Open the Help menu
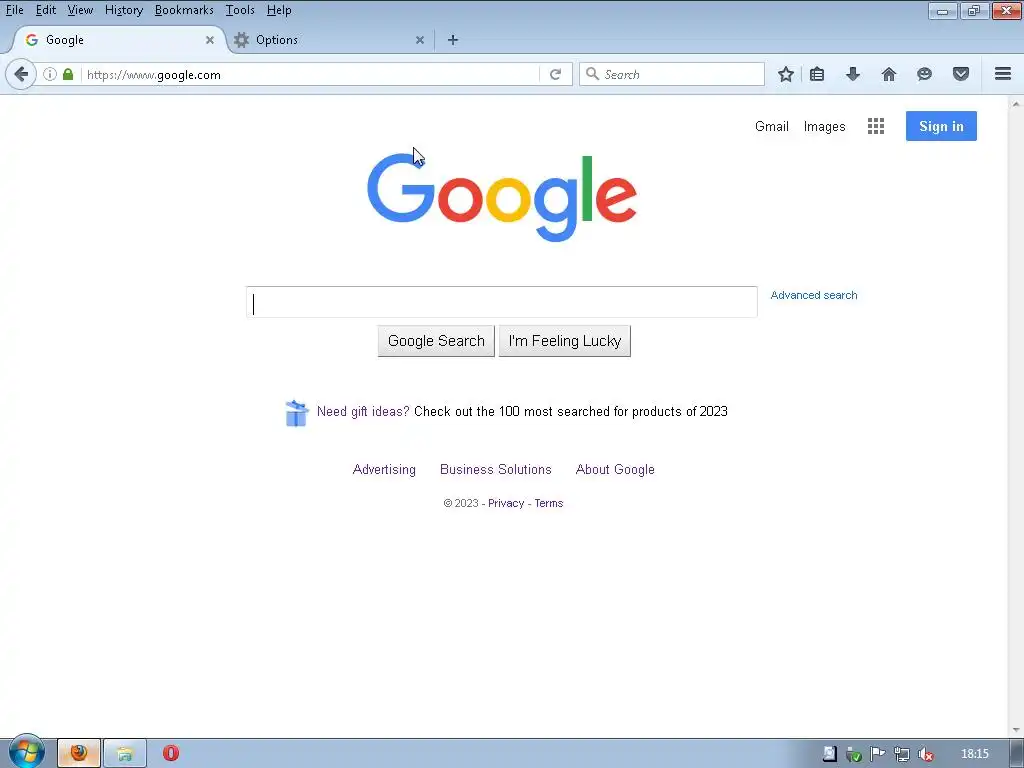 (x=279, y=10)
